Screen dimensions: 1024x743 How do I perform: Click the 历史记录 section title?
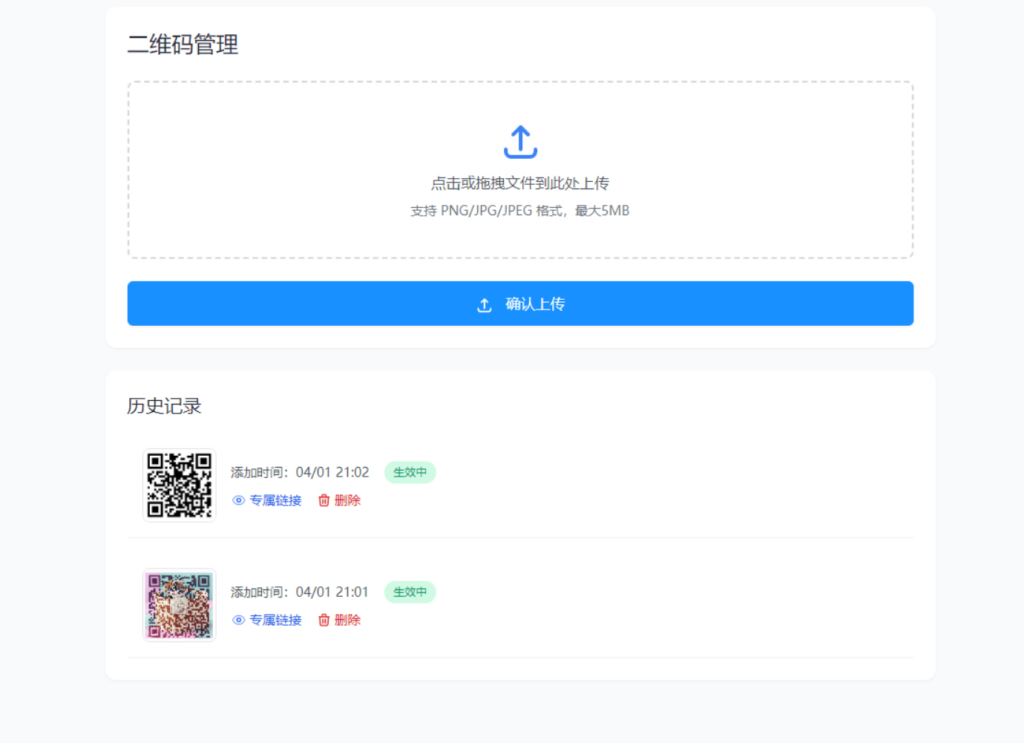click(165, 406)
